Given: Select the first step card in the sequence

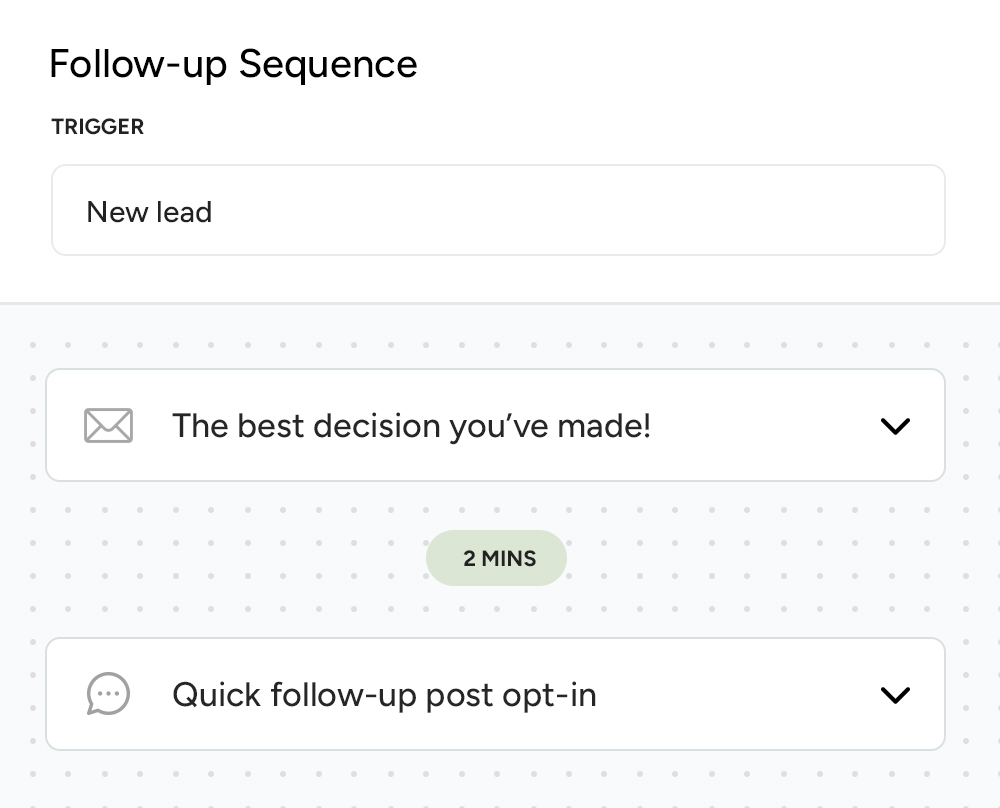Looking at the screenshot, I should click(x=496, y=425).
